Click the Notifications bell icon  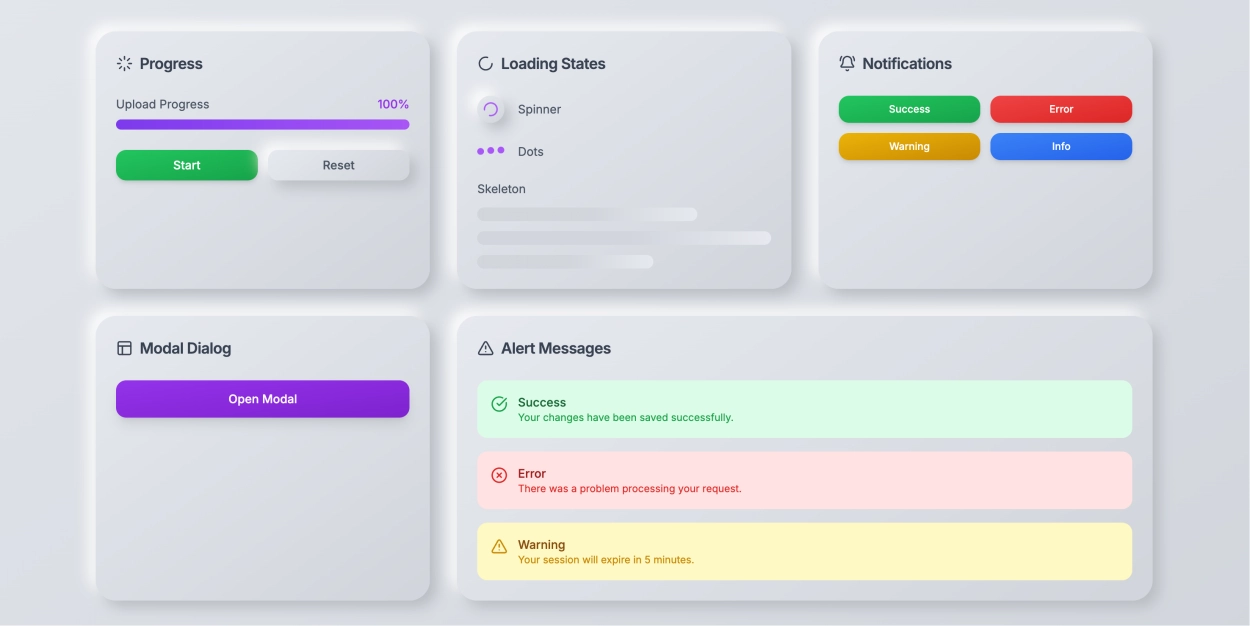click(846, 62)
